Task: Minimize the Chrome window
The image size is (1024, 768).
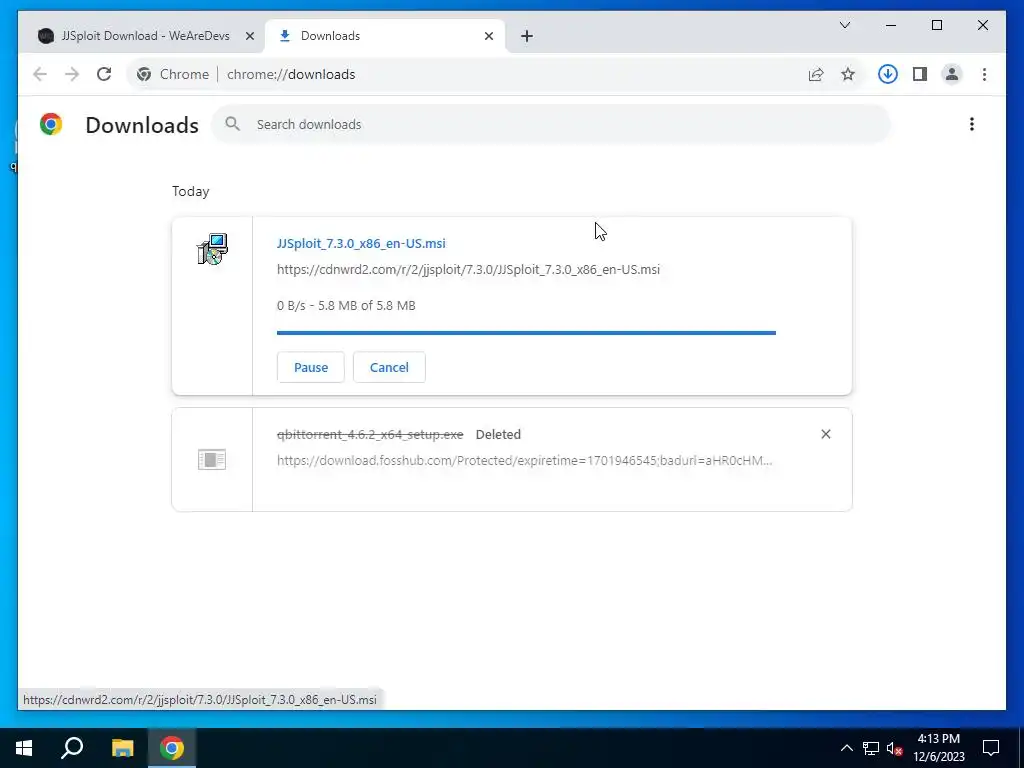Action: pos(891,25)
